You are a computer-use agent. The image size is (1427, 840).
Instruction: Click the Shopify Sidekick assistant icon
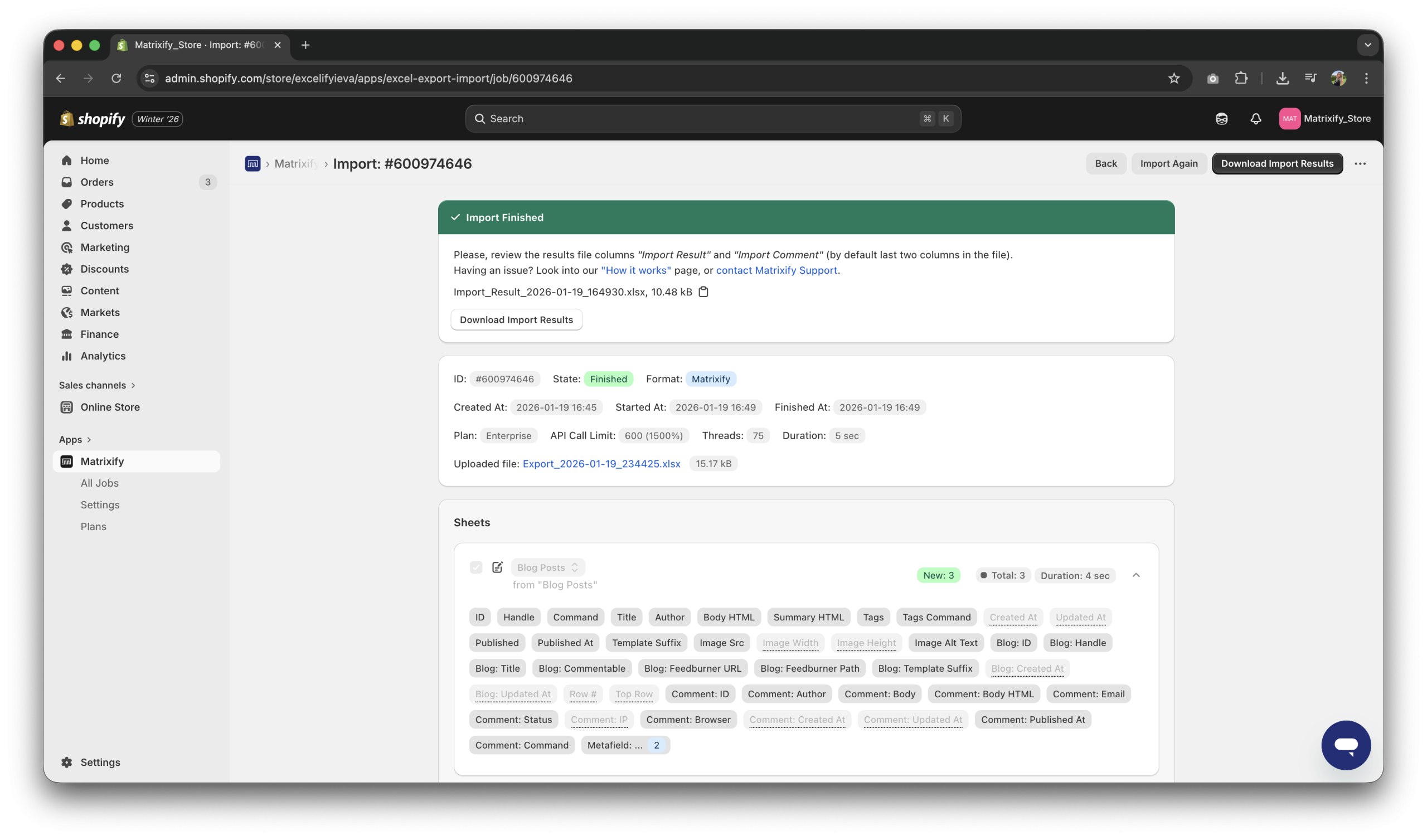click(1221, 118)
